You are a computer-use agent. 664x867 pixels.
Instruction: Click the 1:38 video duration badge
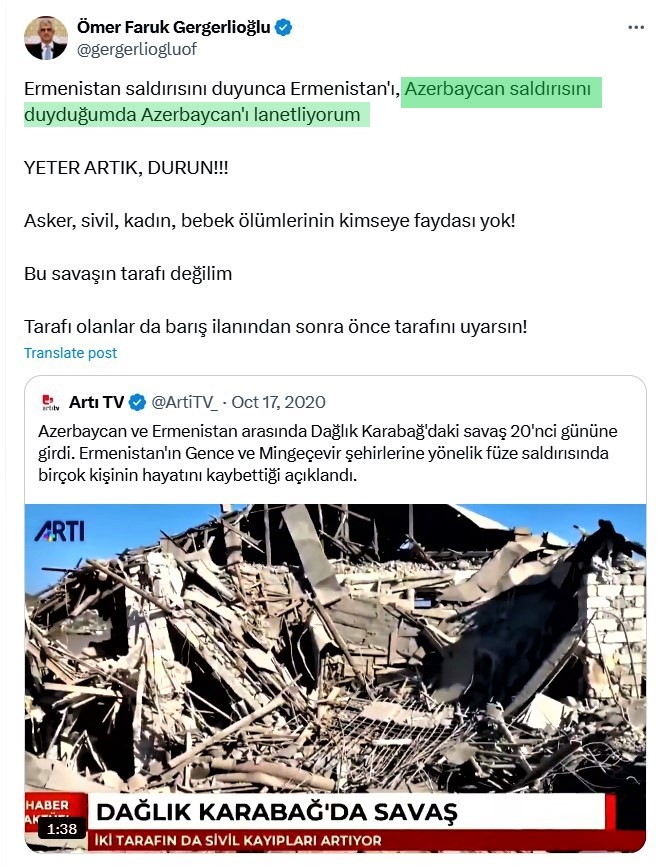click(62, 829)
